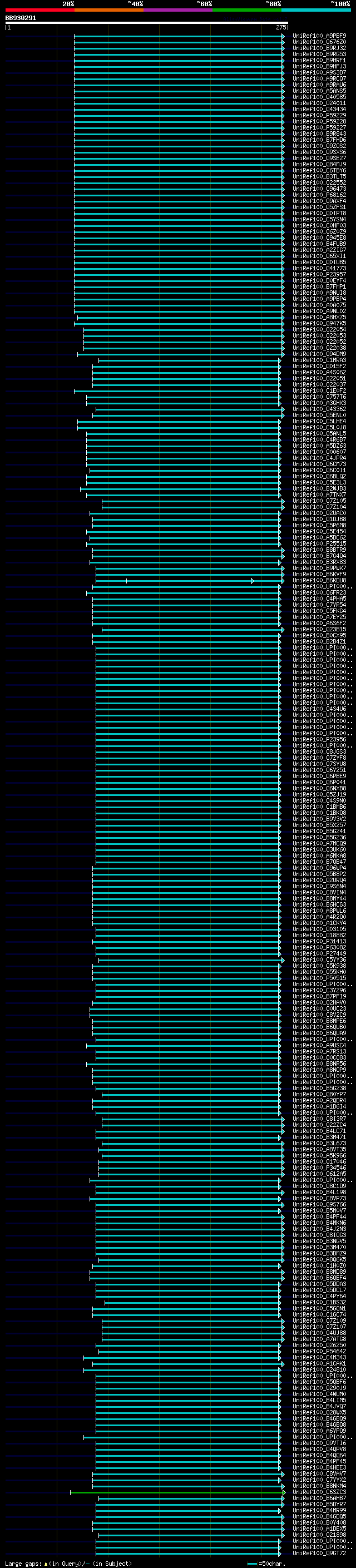Select the query ID BB930291
The width and height of the screenshot is (356, 1568).
click(21, 18)
